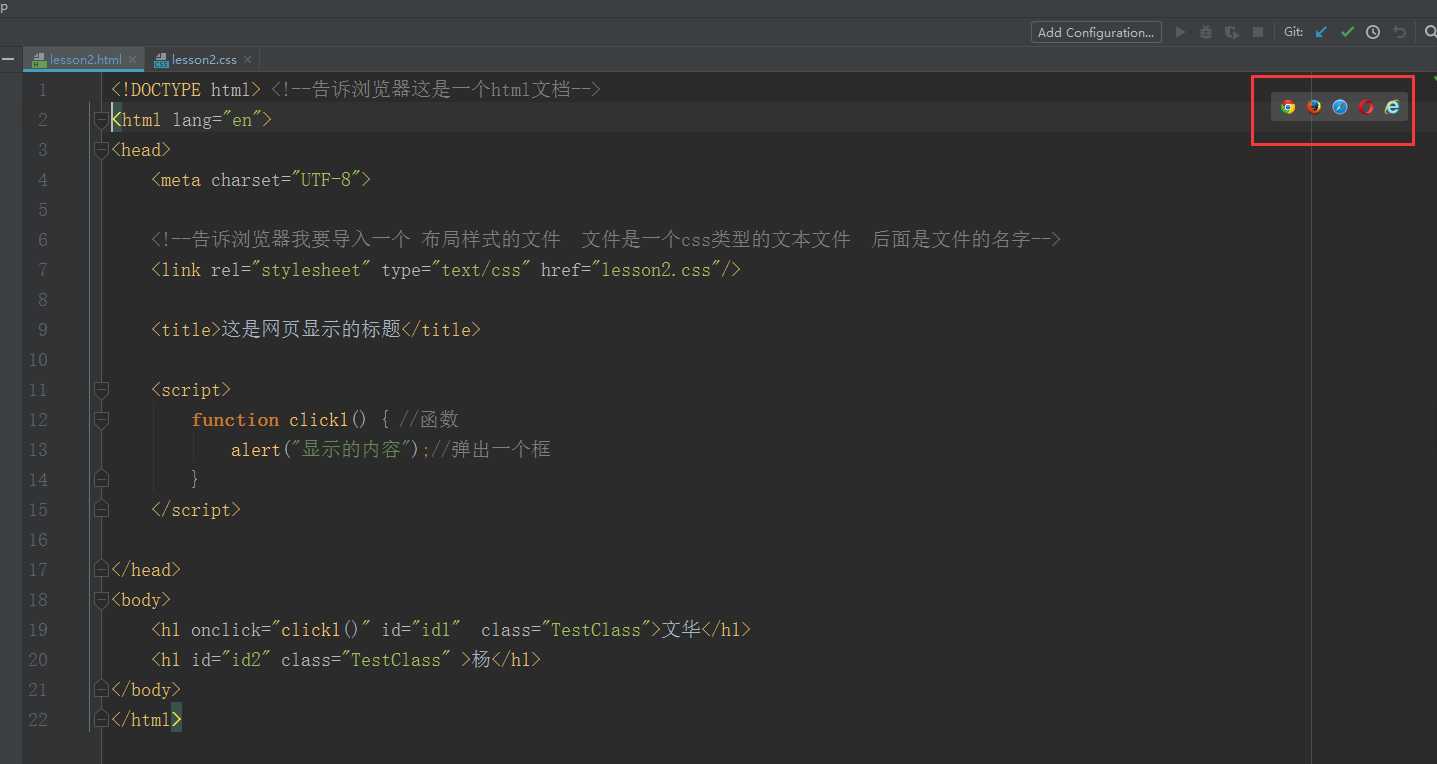Switch to the lesson2.css tab

(204, 60)
